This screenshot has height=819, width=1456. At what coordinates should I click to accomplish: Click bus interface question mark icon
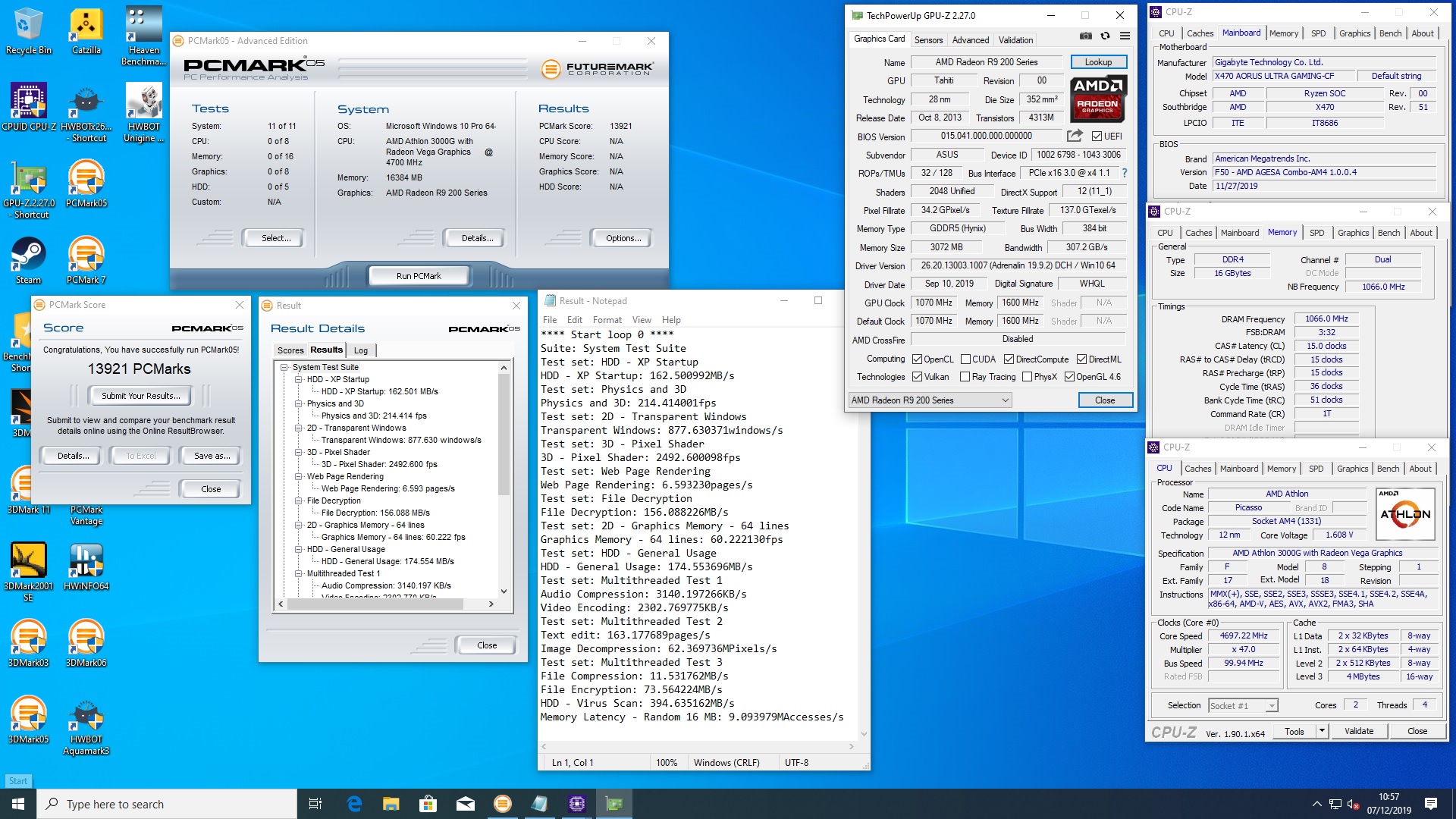(x=1125, y=173)
